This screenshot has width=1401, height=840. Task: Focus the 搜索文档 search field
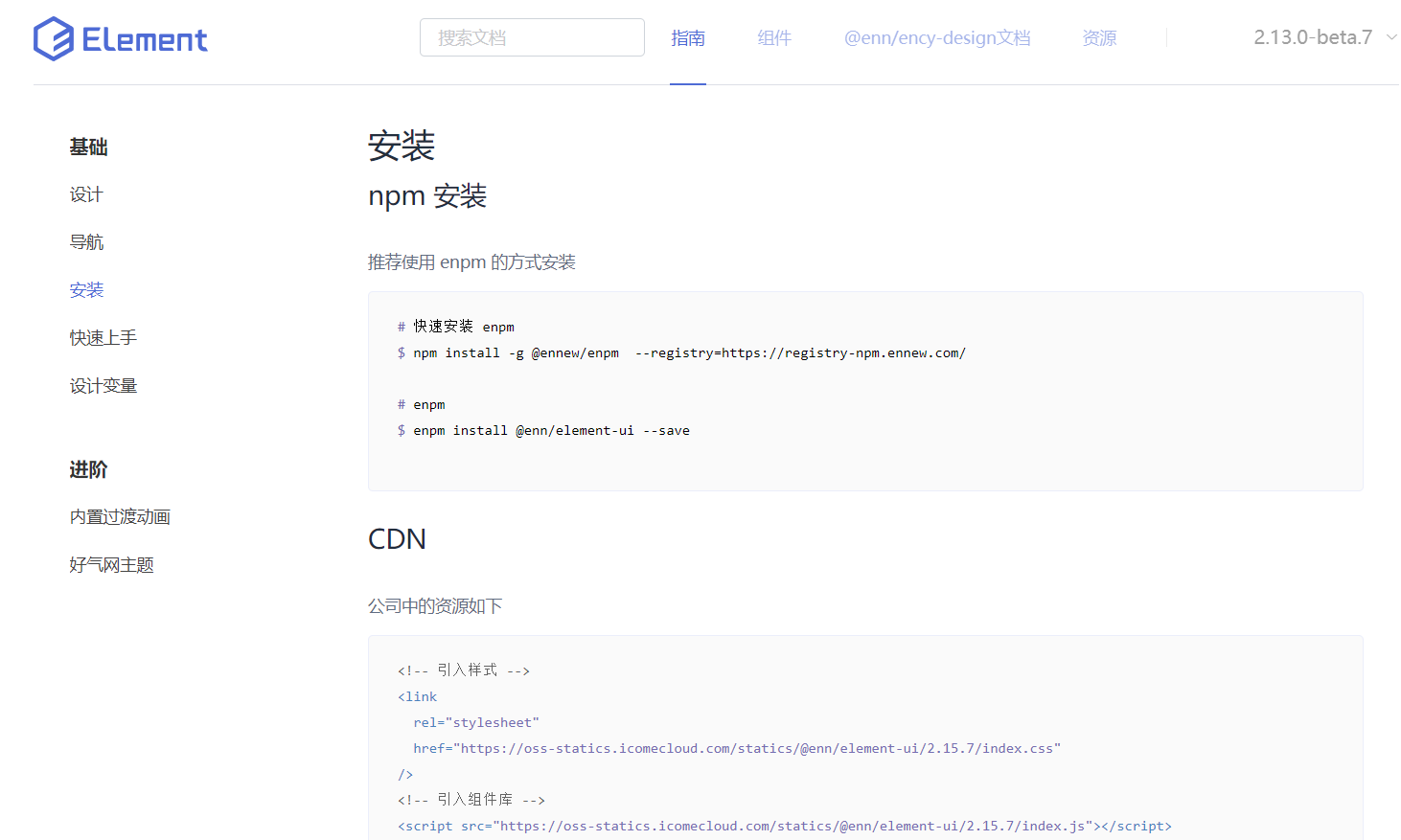pos(532,37)
